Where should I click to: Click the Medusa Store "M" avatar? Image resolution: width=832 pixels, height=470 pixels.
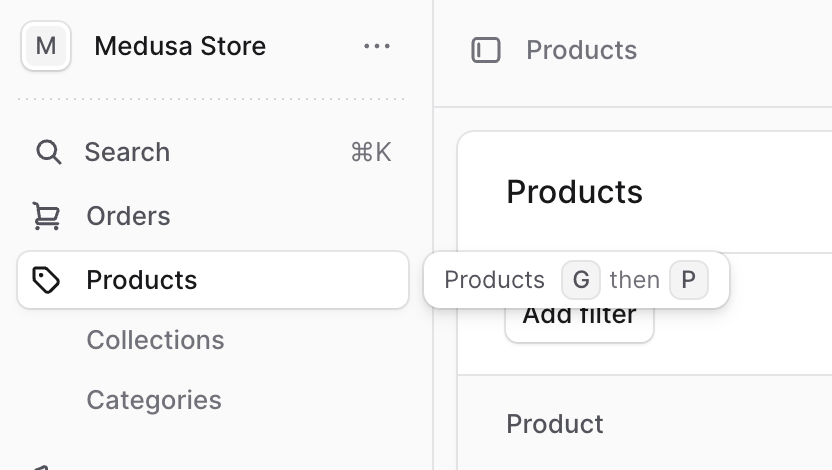tap(46, 46)
